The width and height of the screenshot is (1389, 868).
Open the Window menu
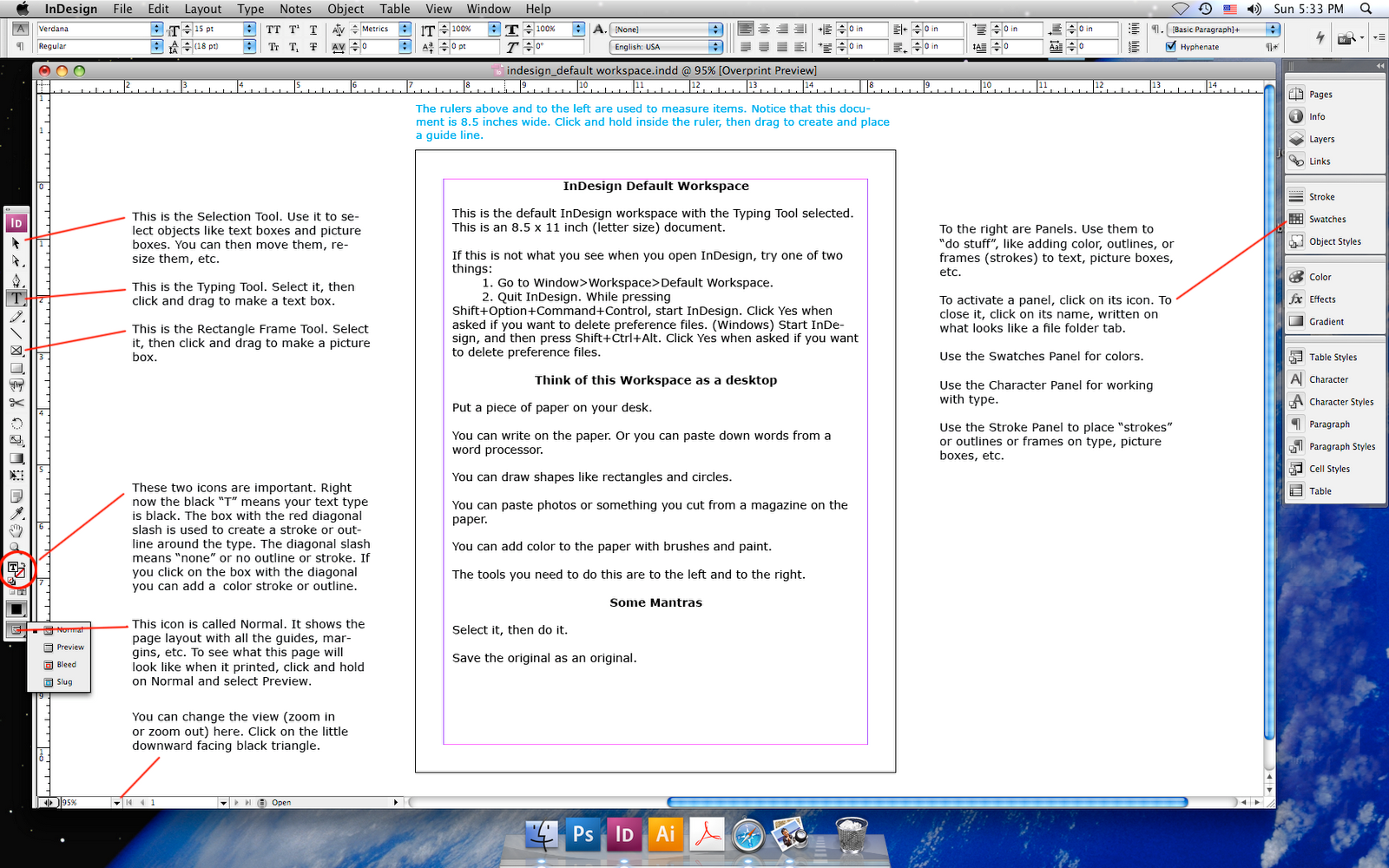tap(489, 9)
